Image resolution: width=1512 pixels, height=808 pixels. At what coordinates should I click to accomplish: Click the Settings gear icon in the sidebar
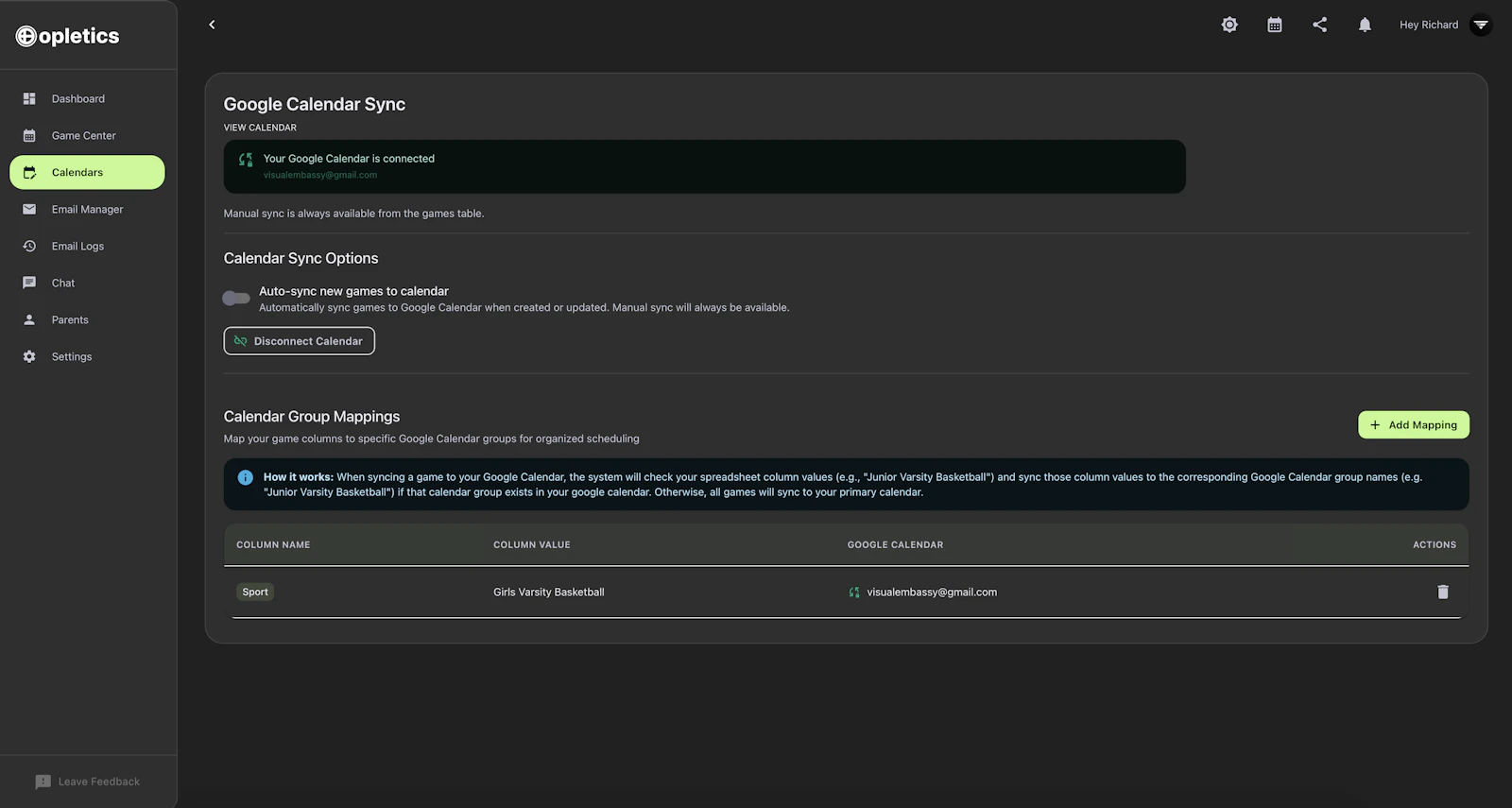(29, 356)
